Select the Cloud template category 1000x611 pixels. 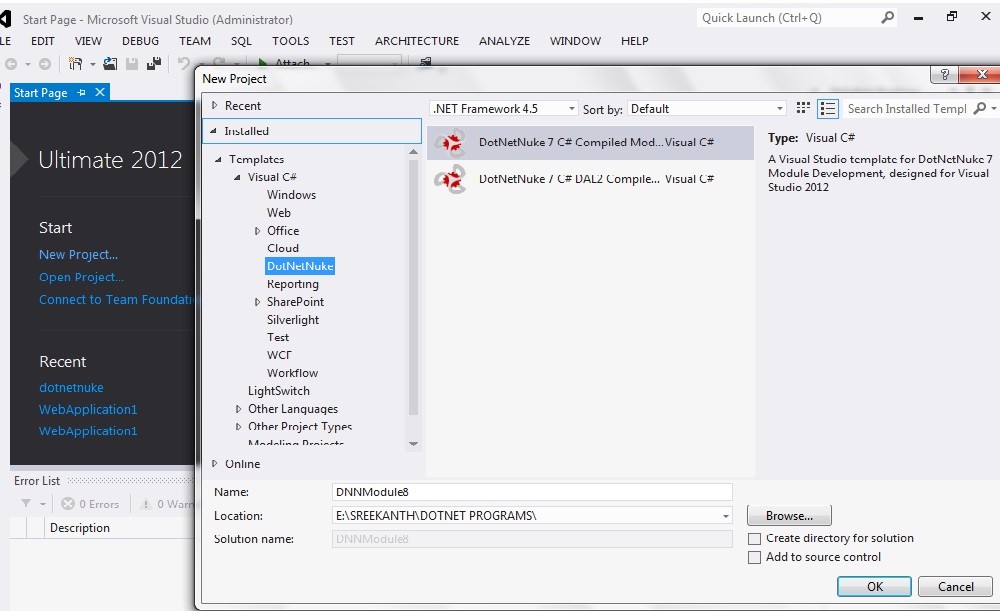click(x=283, y=249)
